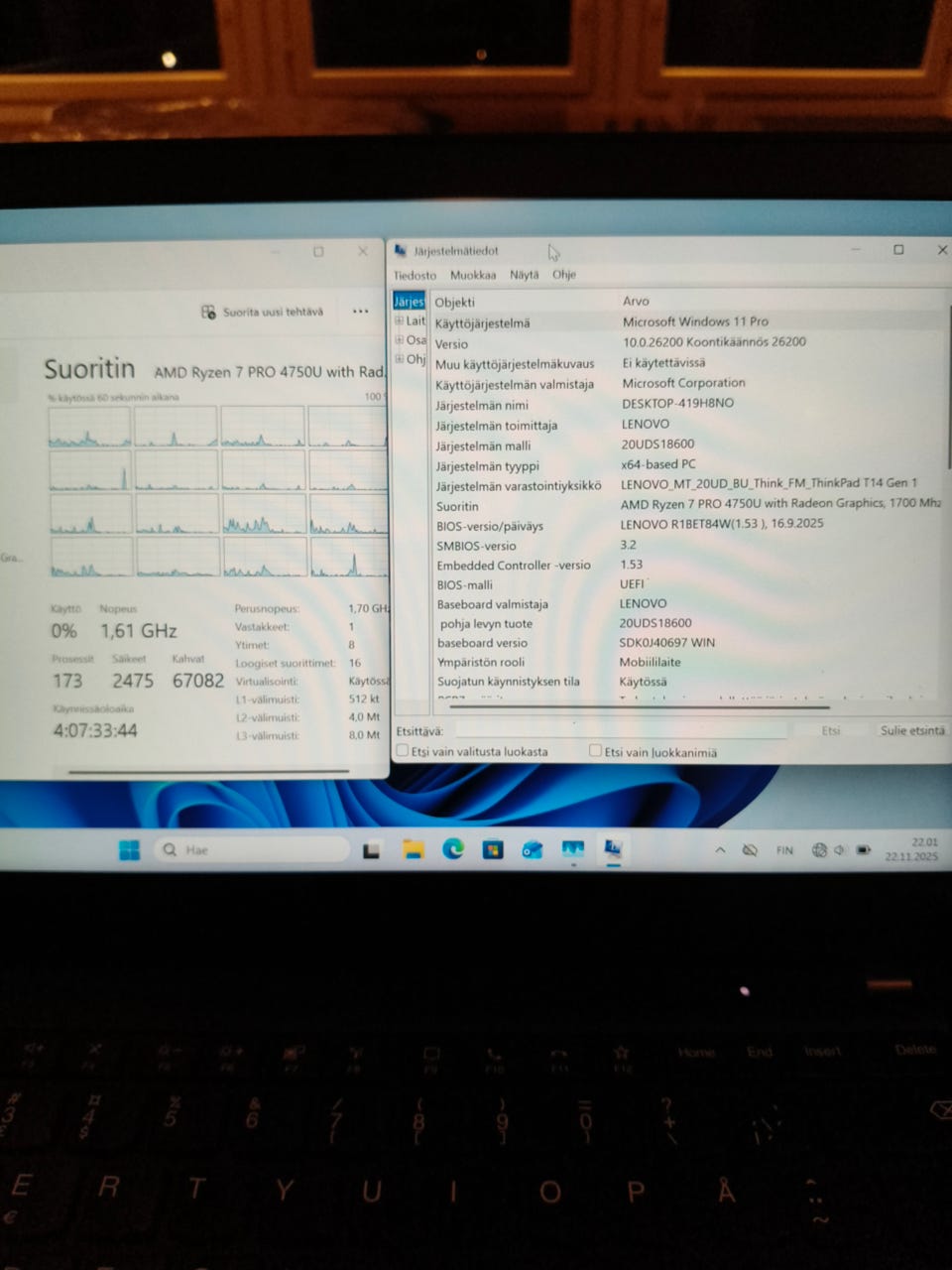Select the Järjestelmän nimi row

coord(688,404)
